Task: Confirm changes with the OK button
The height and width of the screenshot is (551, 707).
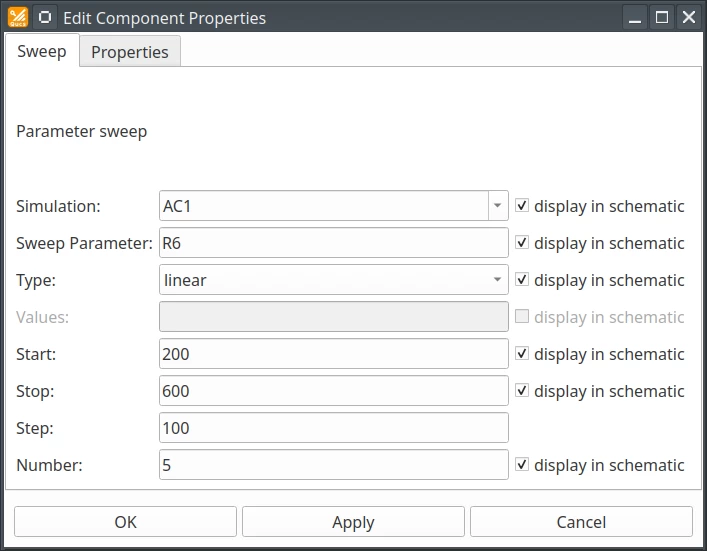Action: (x=125, y=522)
